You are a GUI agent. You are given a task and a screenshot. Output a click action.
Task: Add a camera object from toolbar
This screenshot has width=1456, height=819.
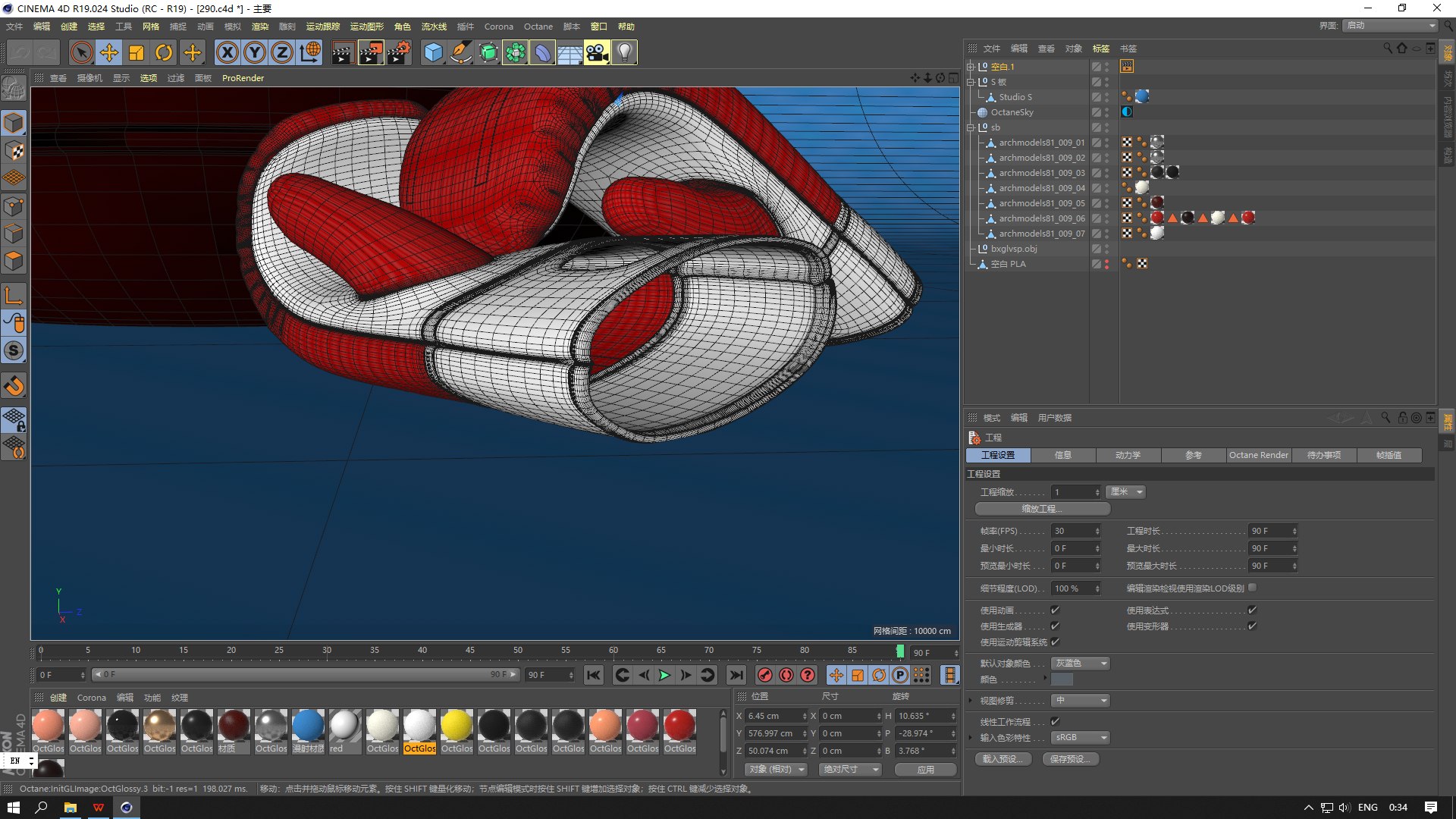(x=597, y=53)
